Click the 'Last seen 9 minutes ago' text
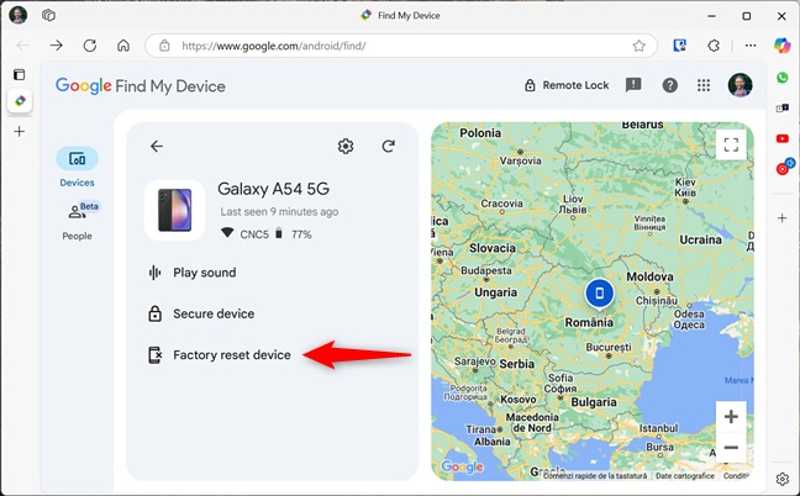The width and height of the screenshot is (800, 496). [x=279, y=212]
